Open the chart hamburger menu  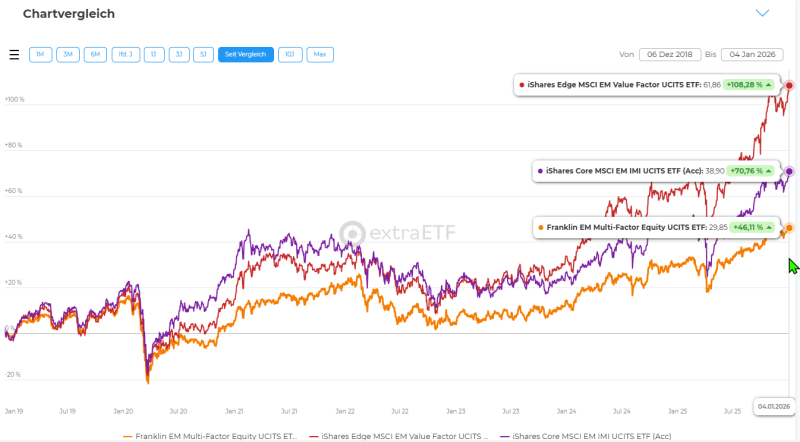click(x=14, y=54)
